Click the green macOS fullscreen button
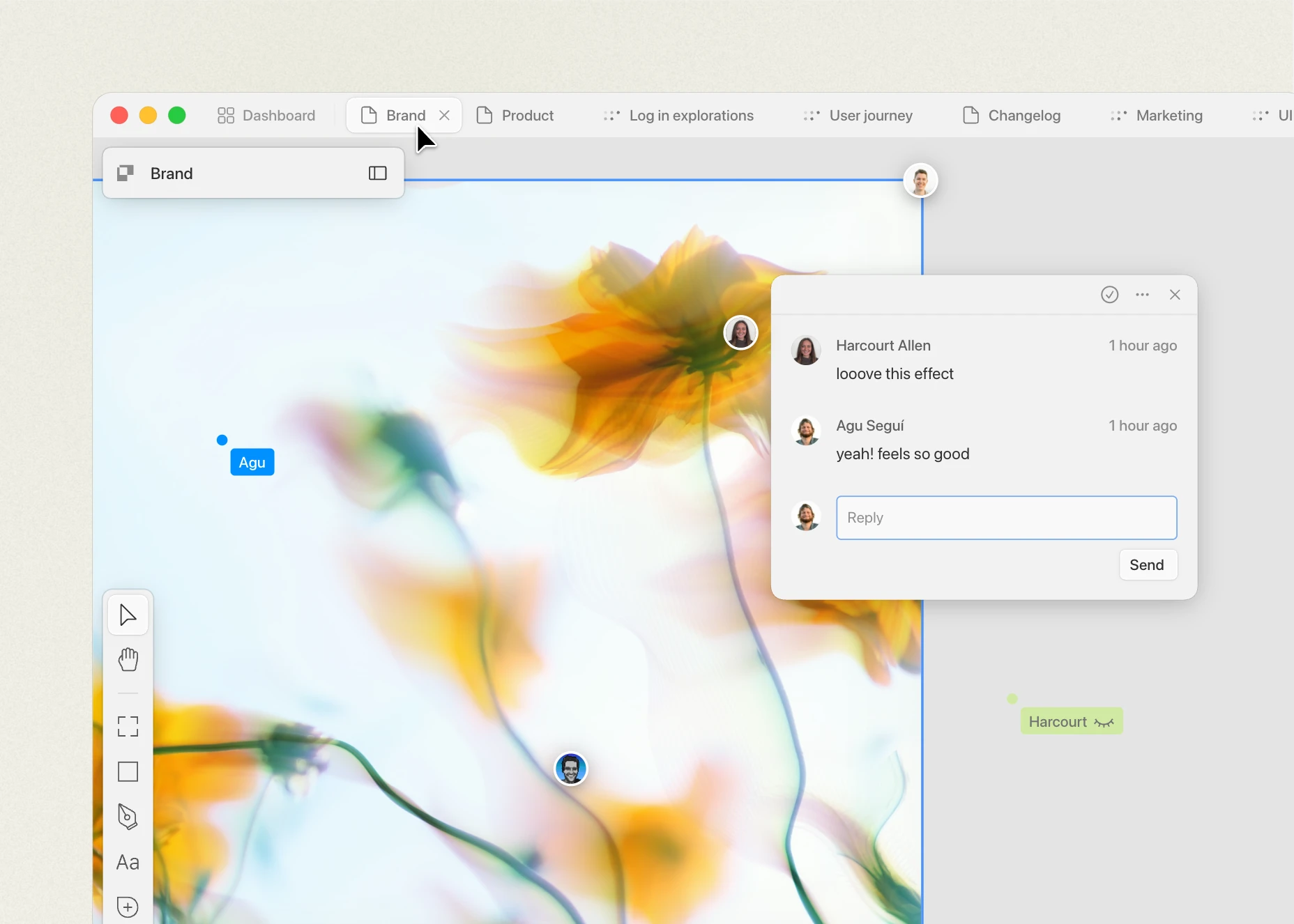The width and height of the screenshot is (1294, 924). point(177,115)
